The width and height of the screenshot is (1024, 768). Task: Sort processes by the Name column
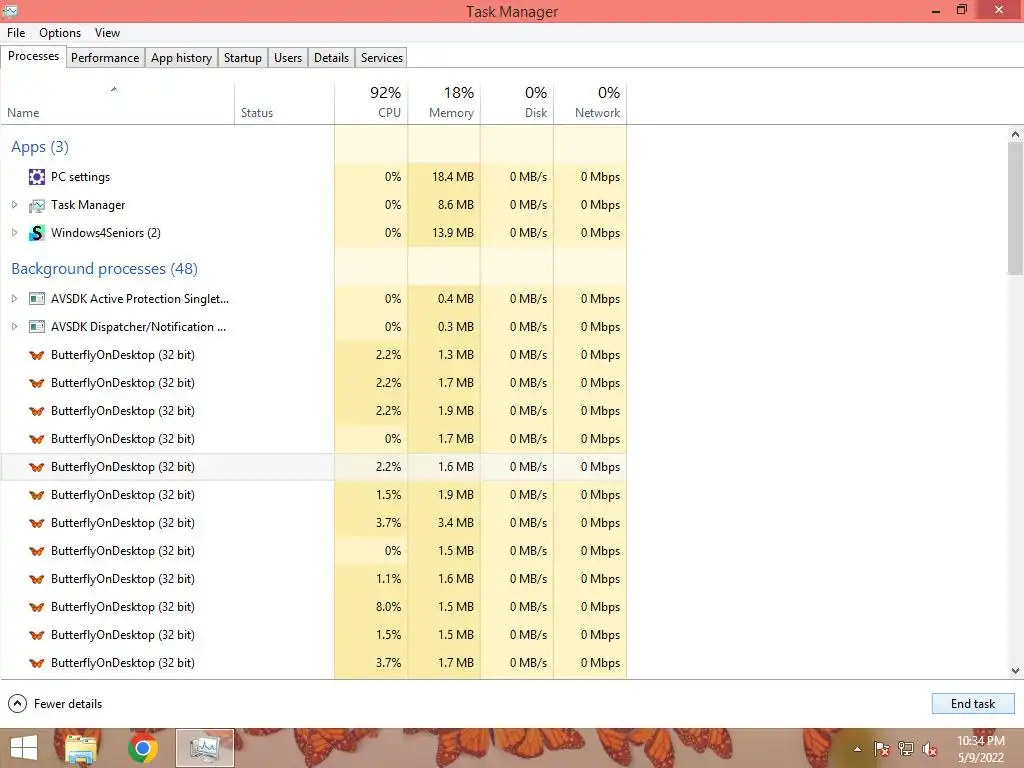(118, 104)
